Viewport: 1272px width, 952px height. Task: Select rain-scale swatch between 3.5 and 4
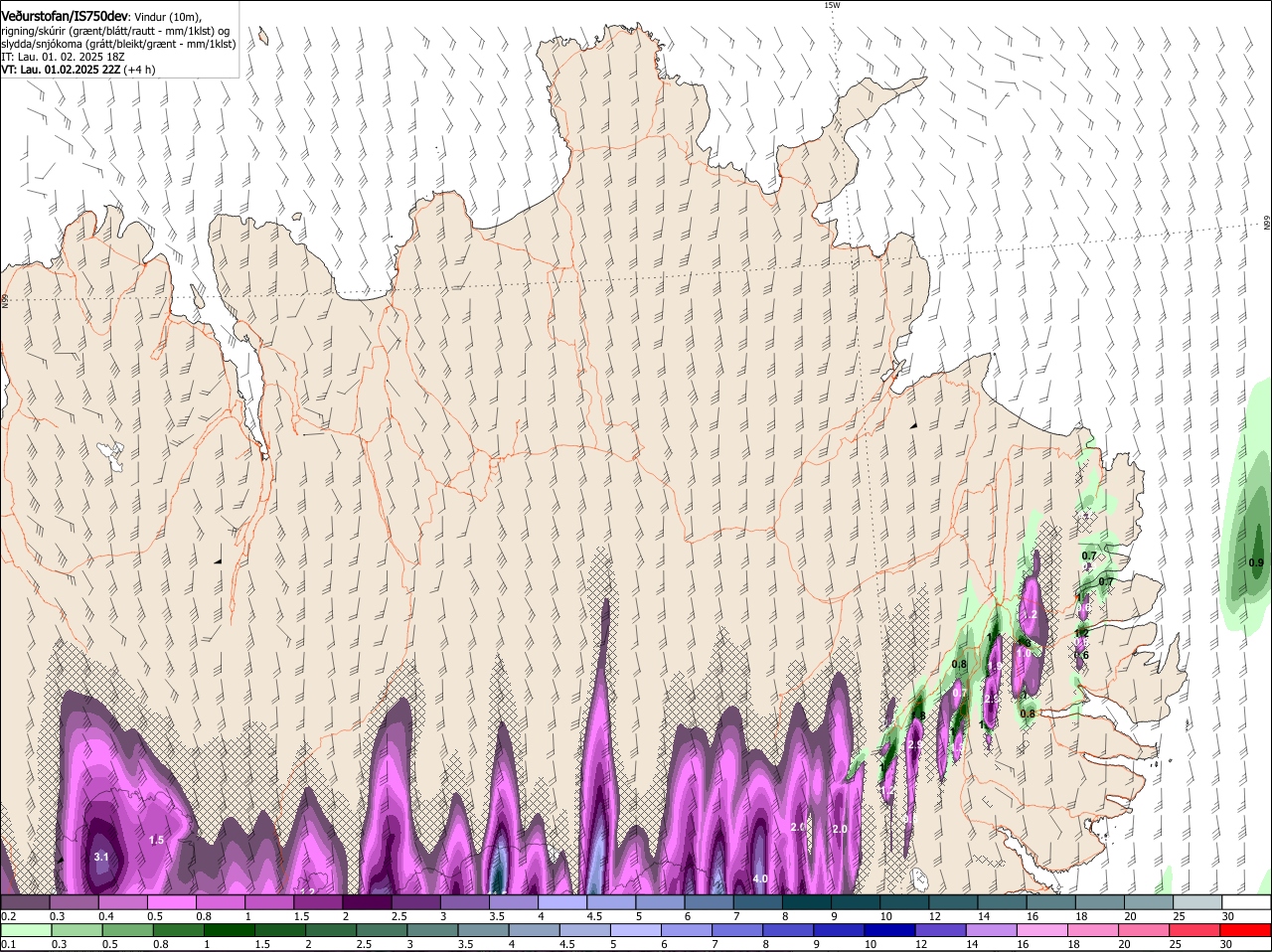[x=483, y=930]
